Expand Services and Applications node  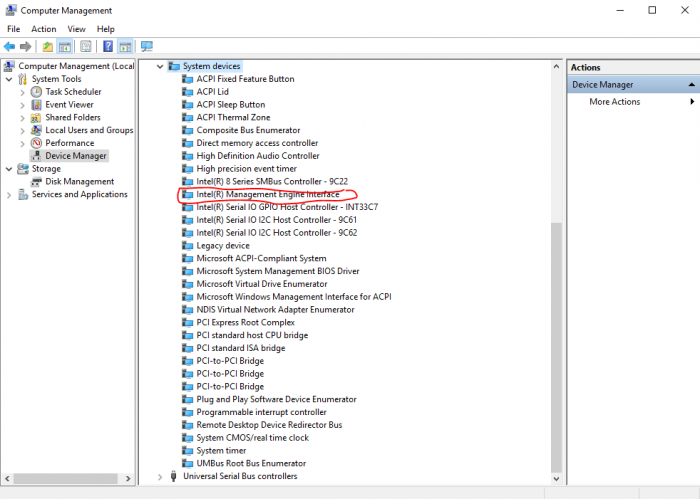point(9,195)
